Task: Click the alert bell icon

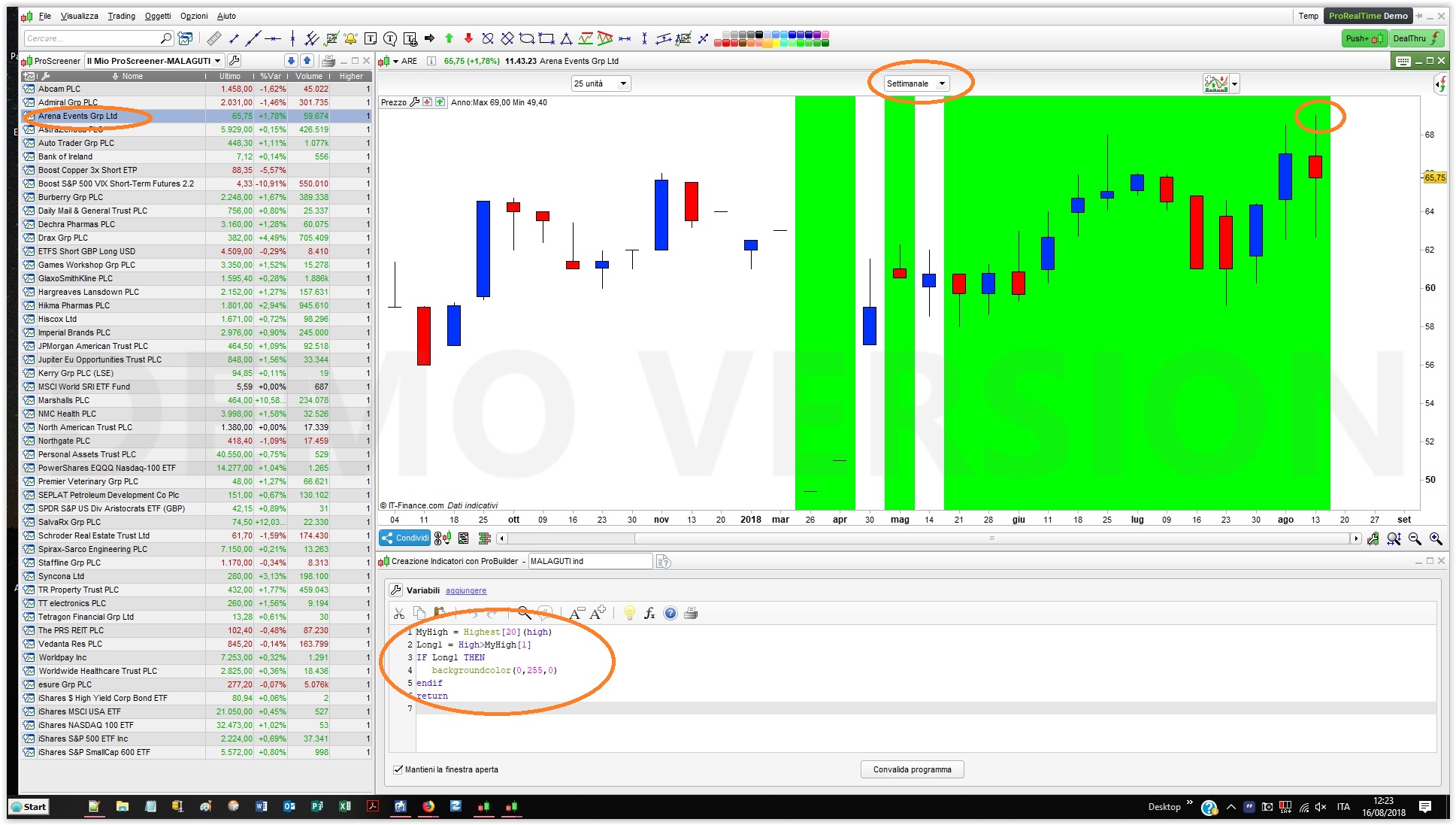Action: point(350,38)
